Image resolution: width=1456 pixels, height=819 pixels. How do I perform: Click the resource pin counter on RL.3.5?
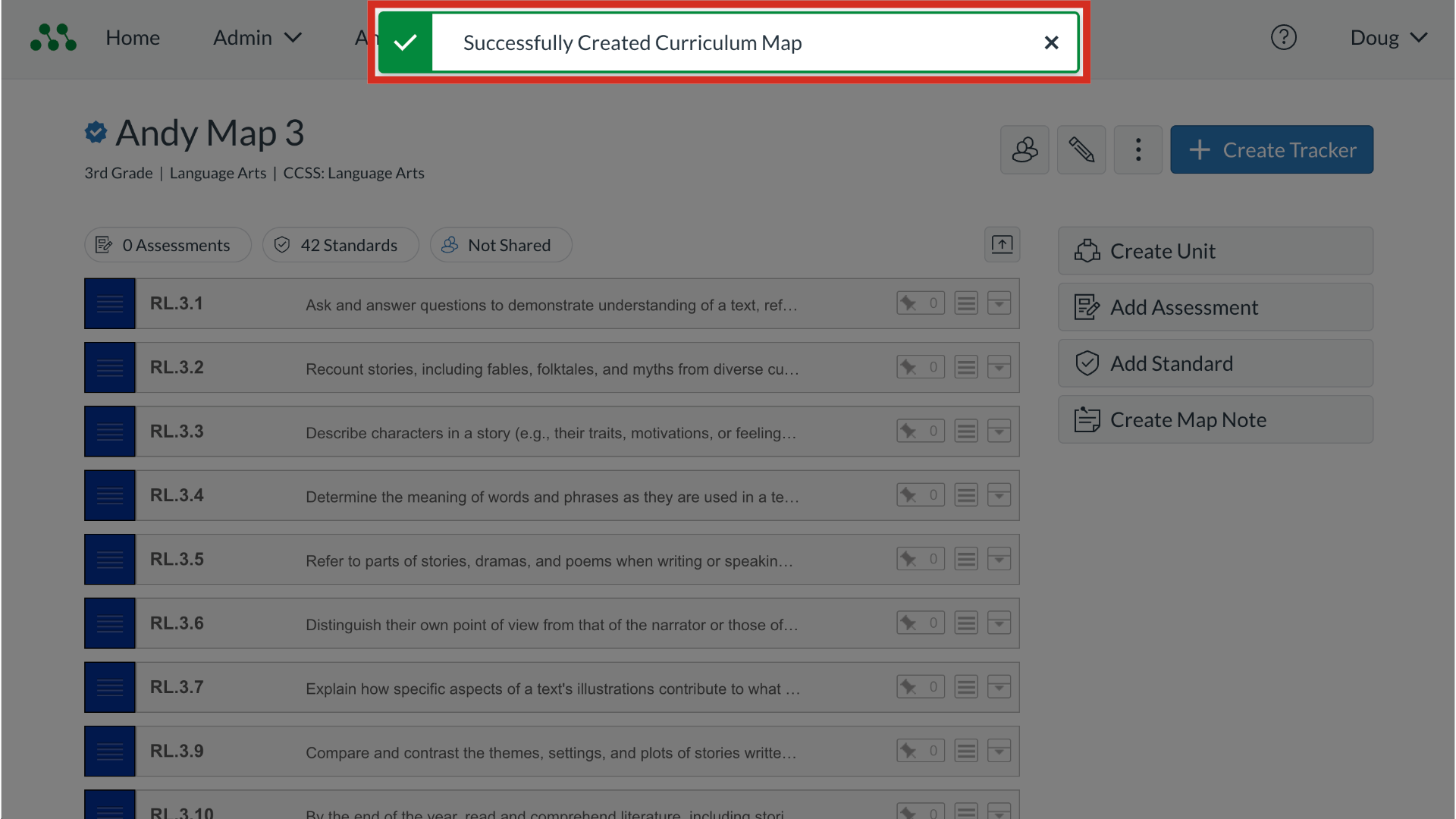point(921,560)
